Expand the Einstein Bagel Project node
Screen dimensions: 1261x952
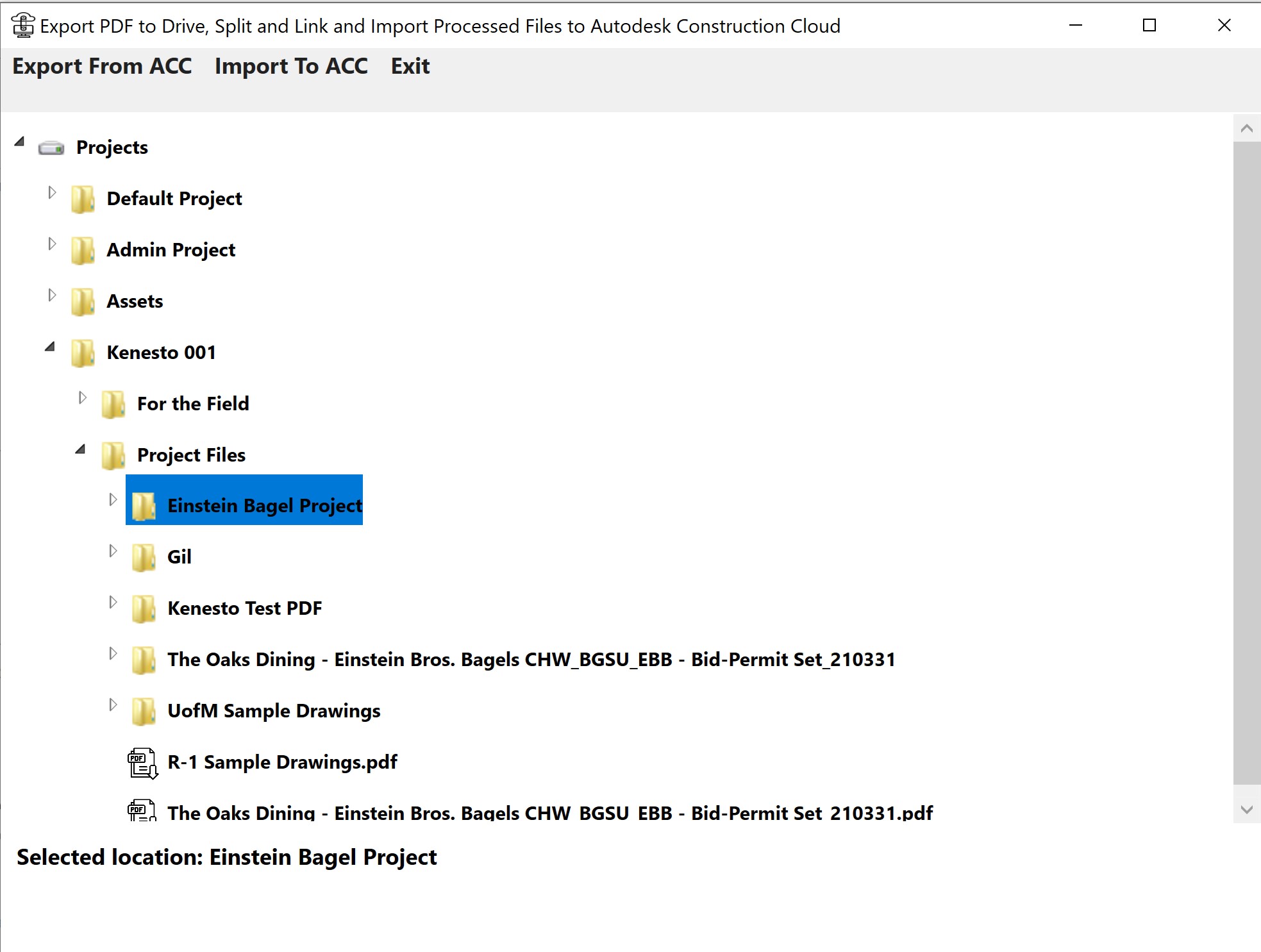pos(113,499)
